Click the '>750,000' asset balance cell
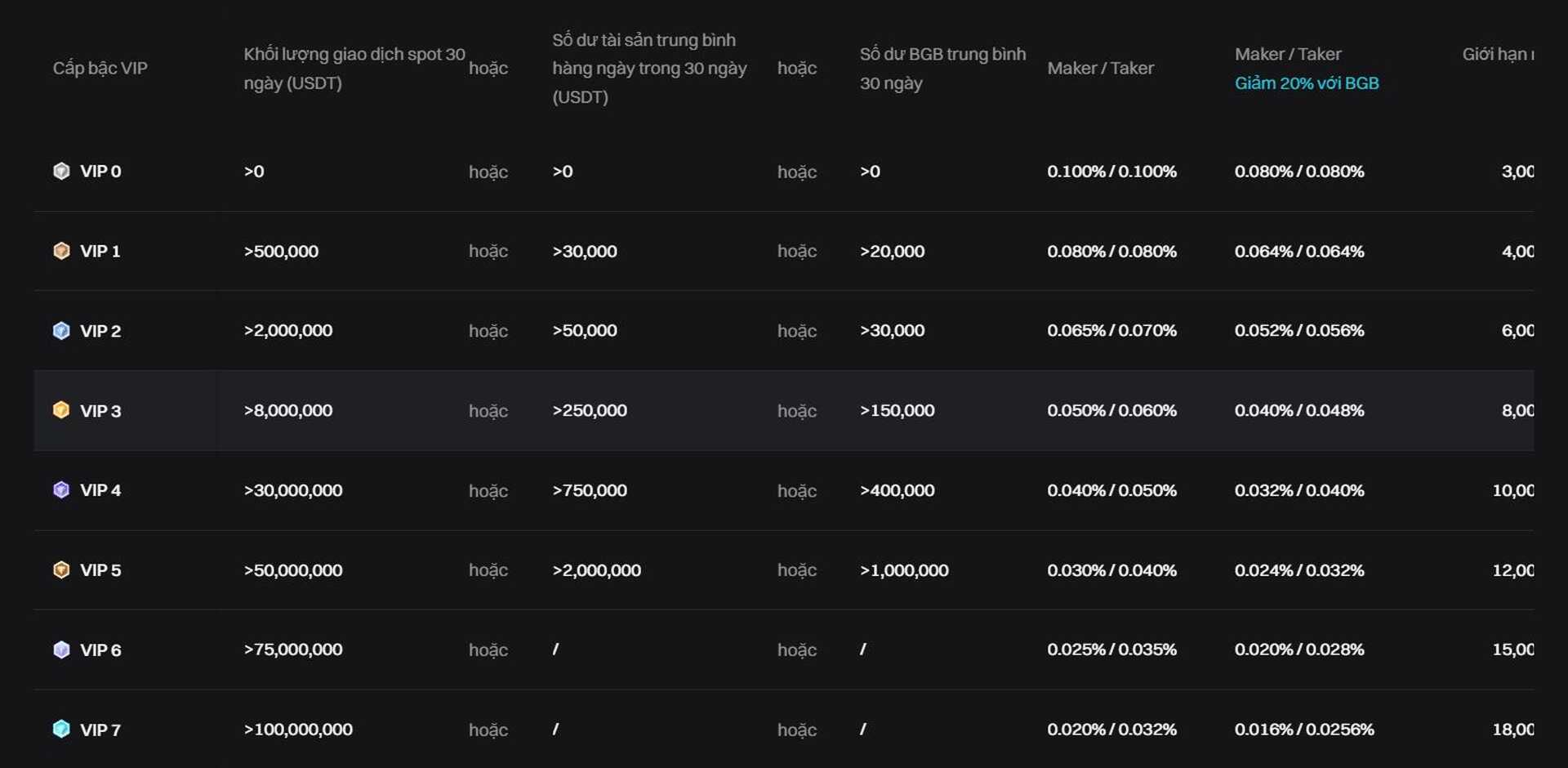 tap(590, 490)
